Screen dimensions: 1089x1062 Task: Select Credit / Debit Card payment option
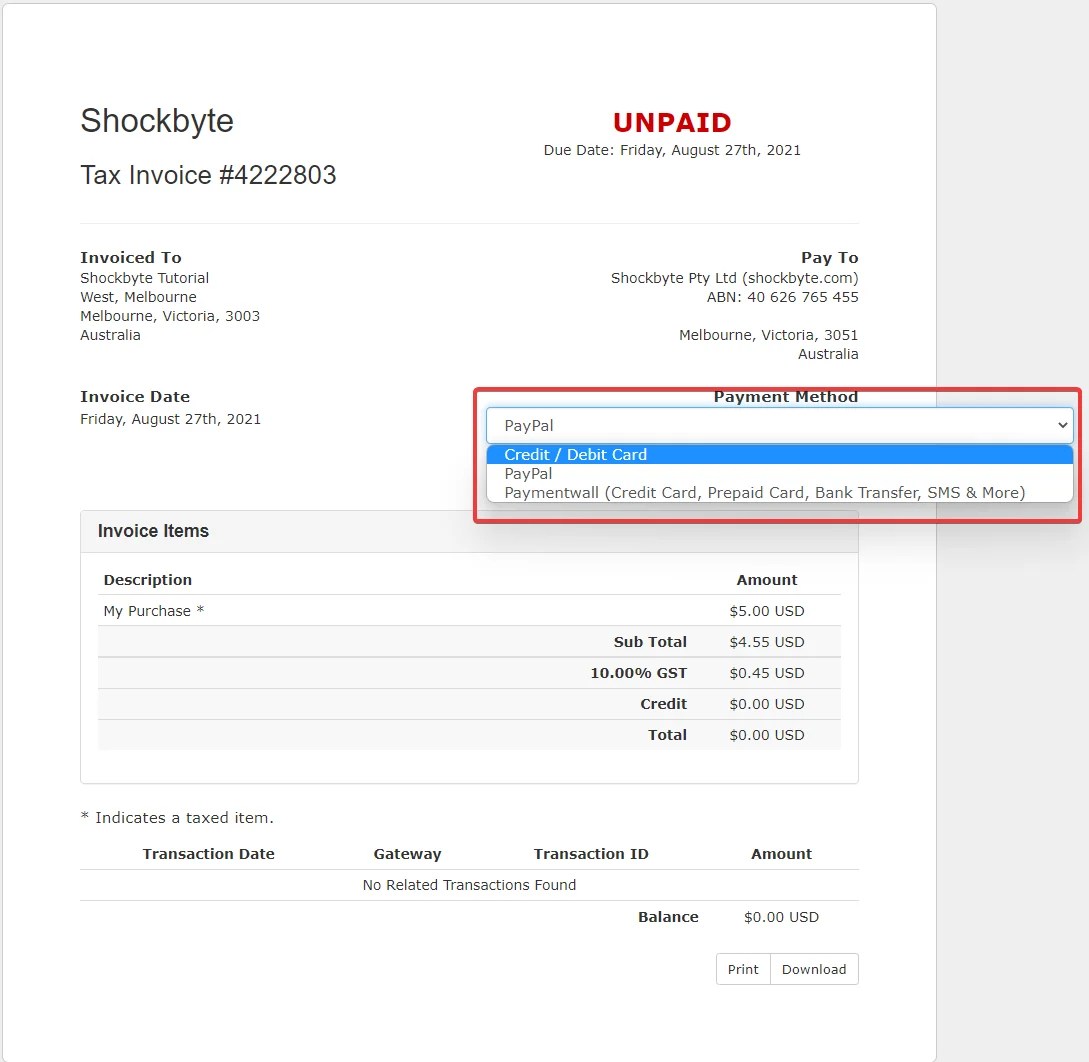click(576, 454)
